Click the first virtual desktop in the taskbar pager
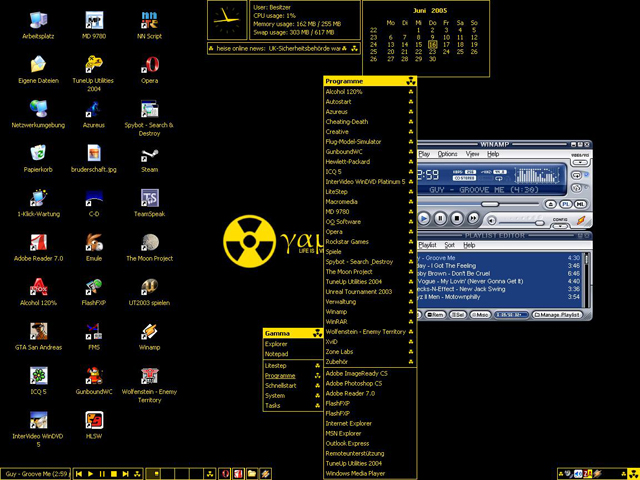Image resolution: width=640 pixels, height=480 pixels. click(x=153, y=474)
